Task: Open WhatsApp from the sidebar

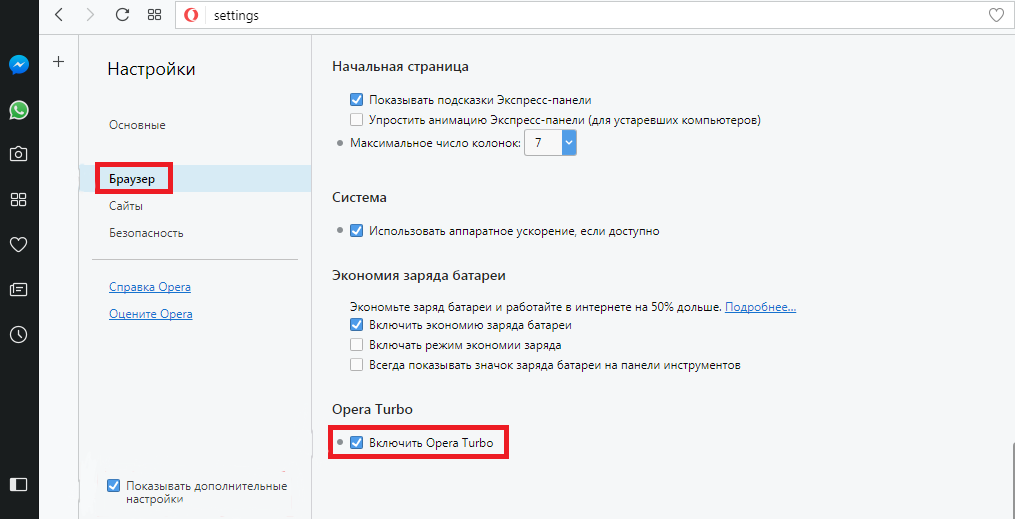Action: coord(18,110)
